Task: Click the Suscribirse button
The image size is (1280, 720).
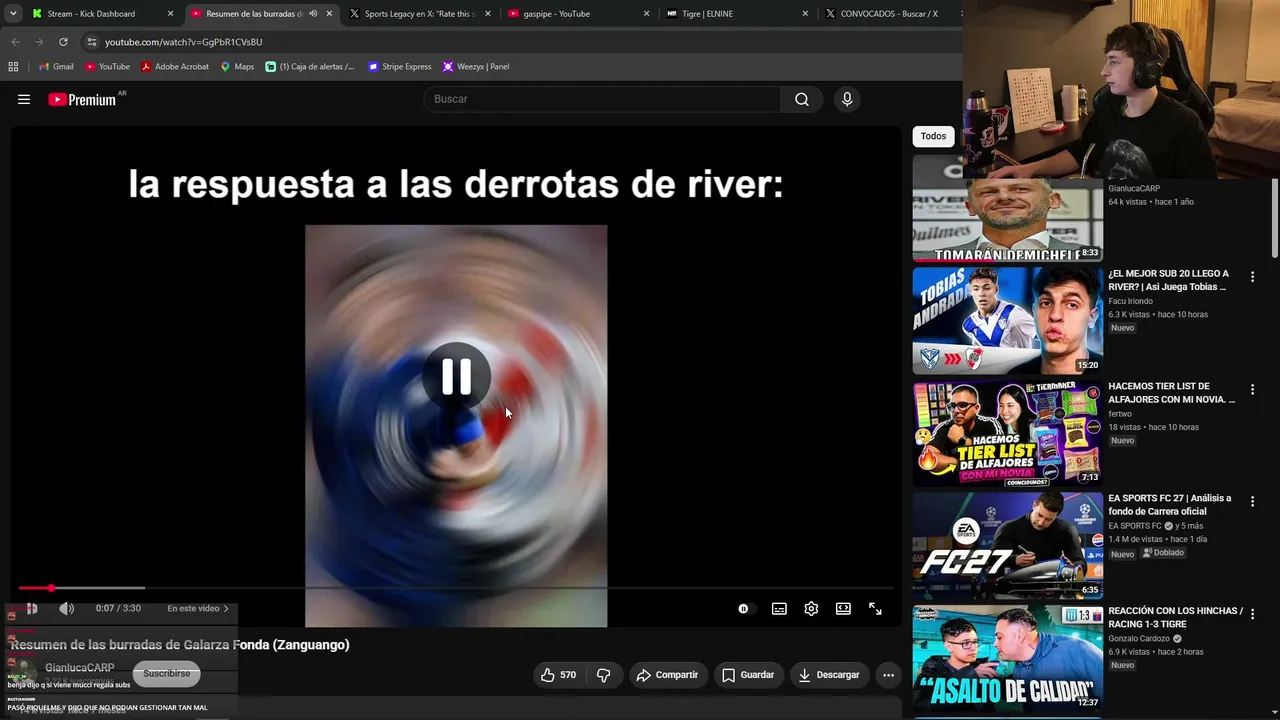Action: [166, 674]
